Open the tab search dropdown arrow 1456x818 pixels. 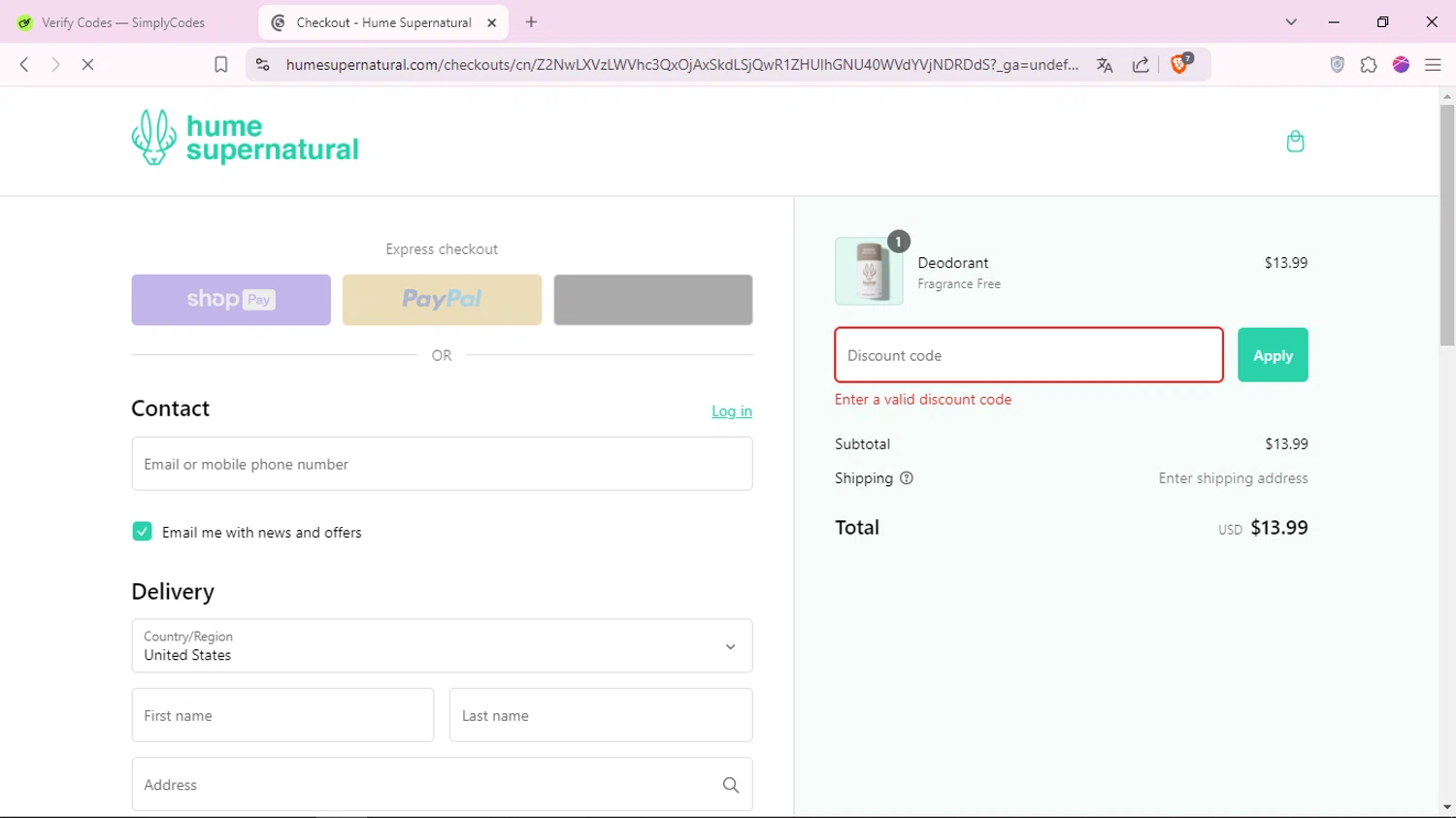(x=1291, y=22)
